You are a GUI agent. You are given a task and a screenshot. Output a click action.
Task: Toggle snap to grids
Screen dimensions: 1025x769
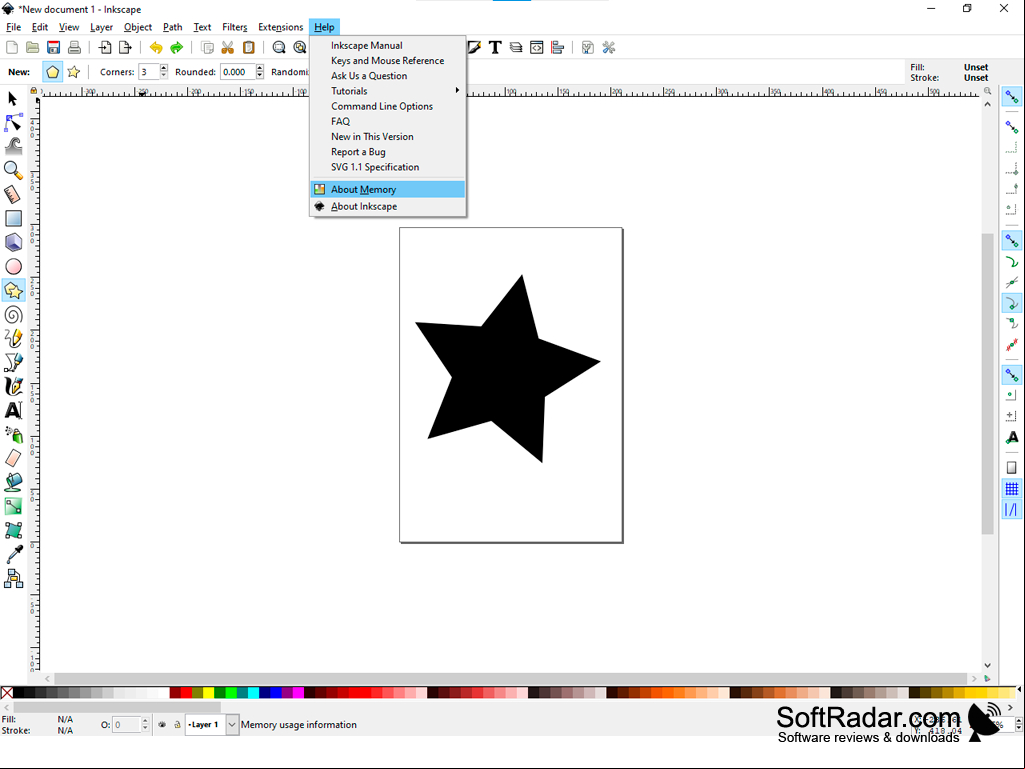(x=1011, y=488)
